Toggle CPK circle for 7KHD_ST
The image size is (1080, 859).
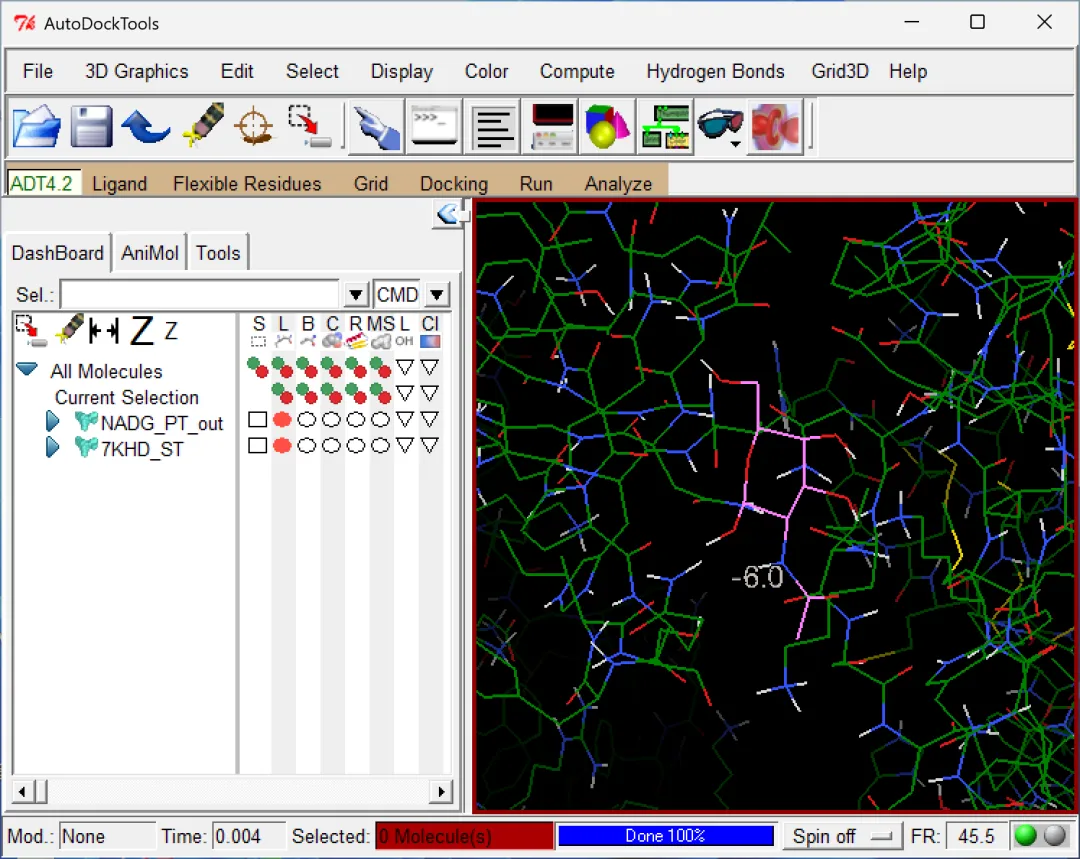331,446
